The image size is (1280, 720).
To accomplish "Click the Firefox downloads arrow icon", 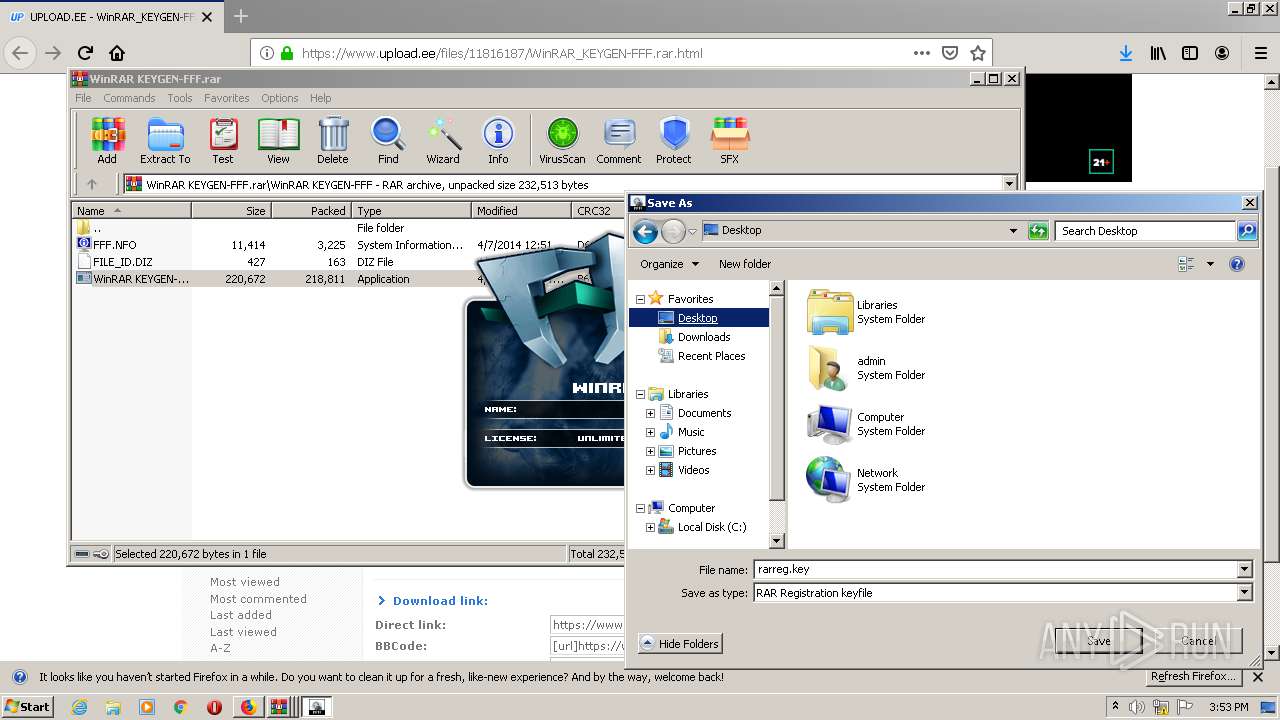I will (x=1126, y=53).
